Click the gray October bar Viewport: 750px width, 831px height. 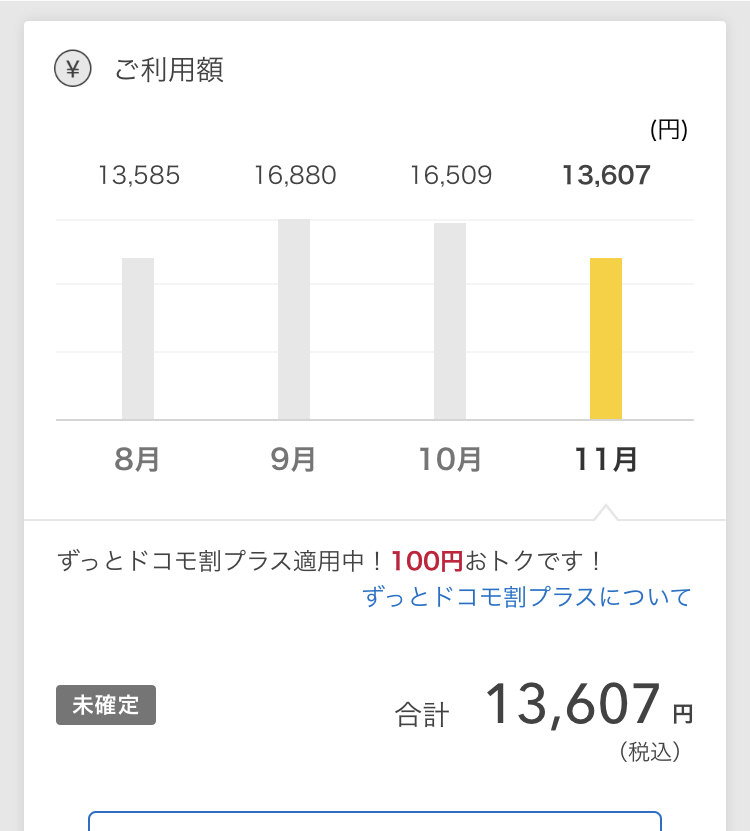(x=450, y=321)
